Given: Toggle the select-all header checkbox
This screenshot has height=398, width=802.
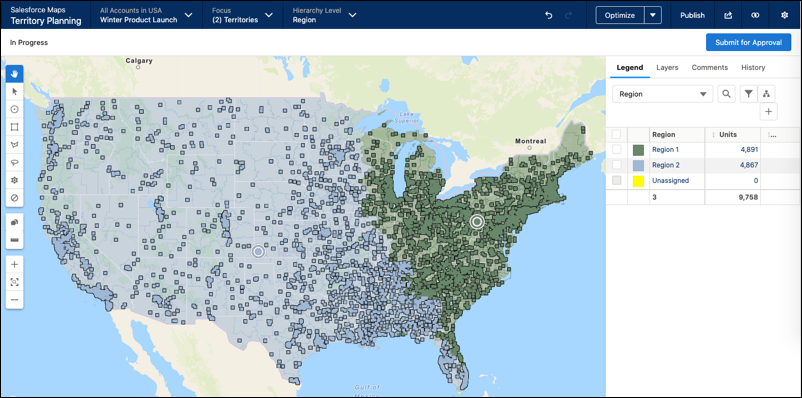Looking at the screenshot, I should point(616,134).
